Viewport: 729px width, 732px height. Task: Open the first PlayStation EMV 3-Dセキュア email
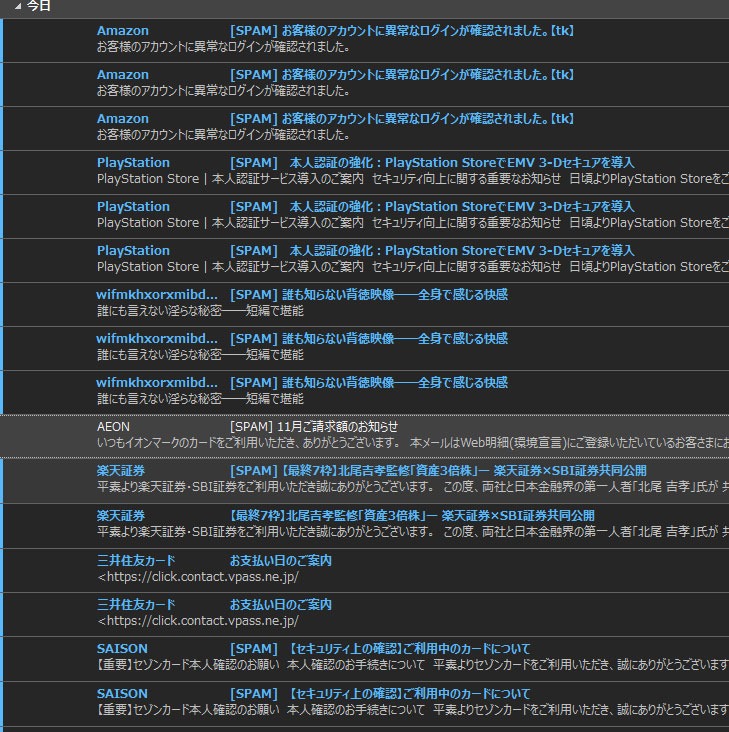tap(364, 172)
